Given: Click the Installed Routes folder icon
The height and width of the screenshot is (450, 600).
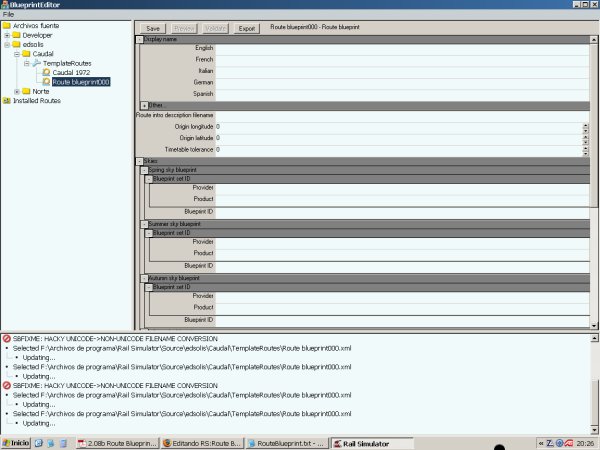Looking at the screenshot, I should tap(6, 101).
